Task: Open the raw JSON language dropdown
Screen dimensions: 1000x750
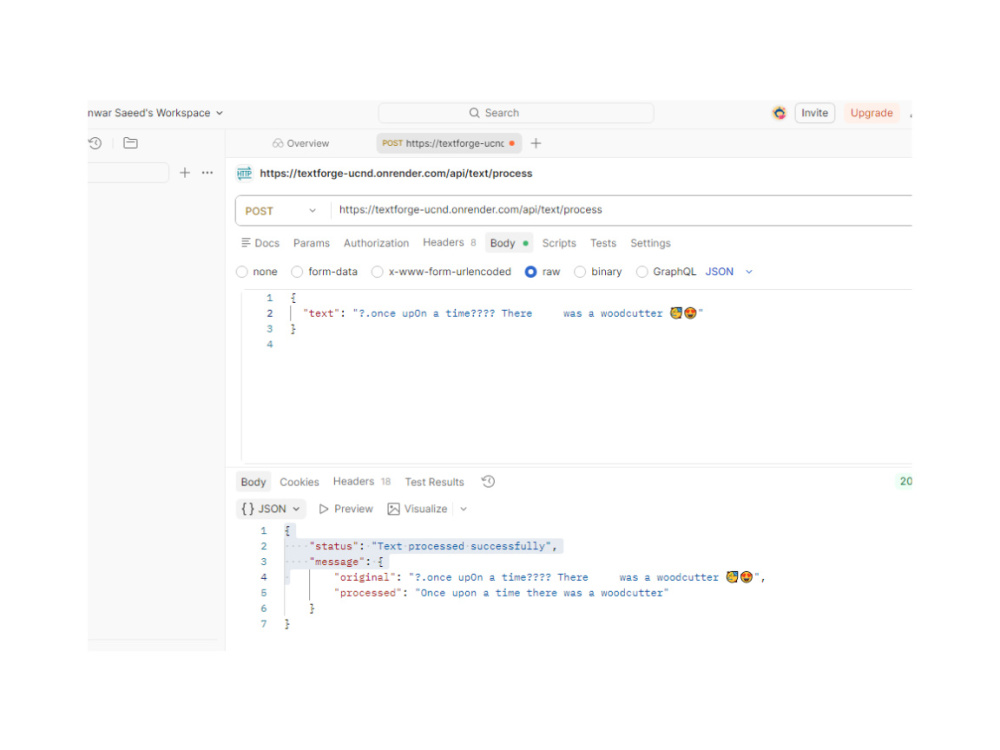Action: 729,272
